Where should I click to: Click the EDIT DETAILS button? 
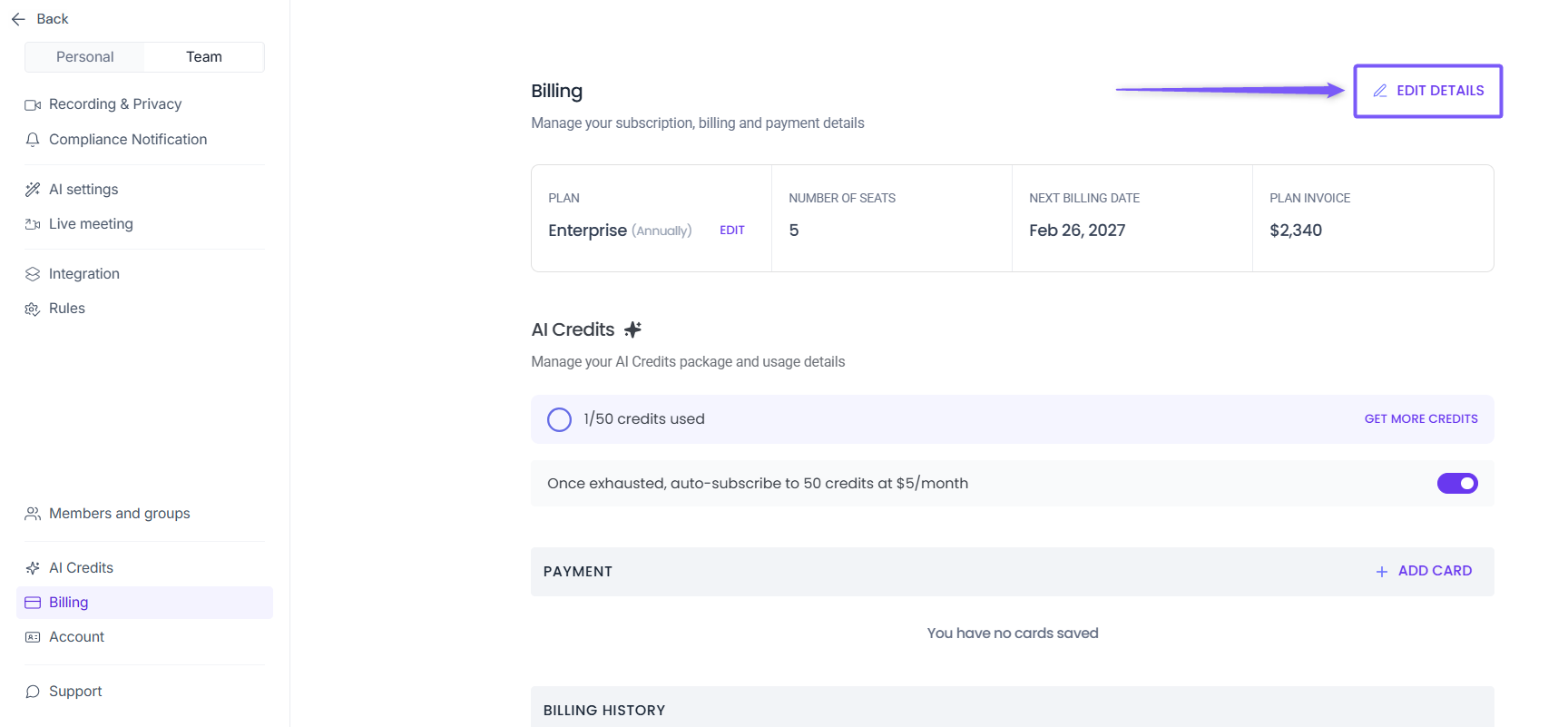point(1427,91)
